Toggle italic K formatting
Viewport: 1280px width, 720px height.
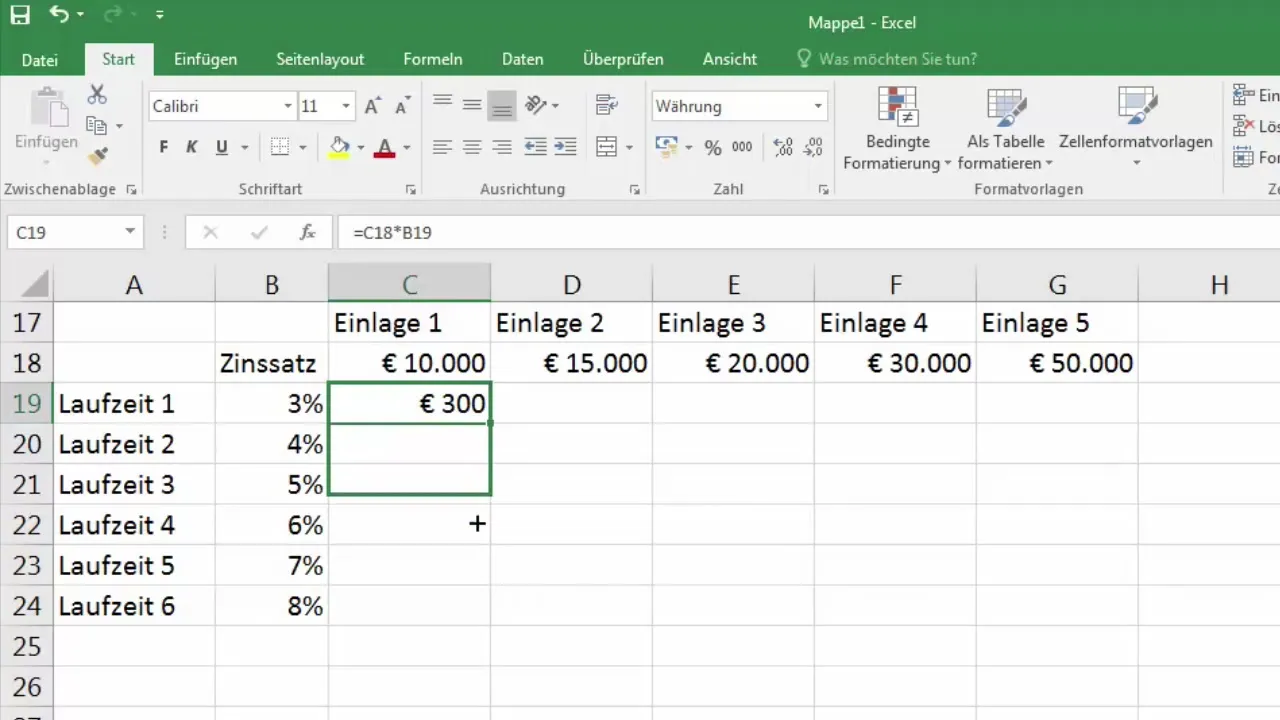pos(192,147)
